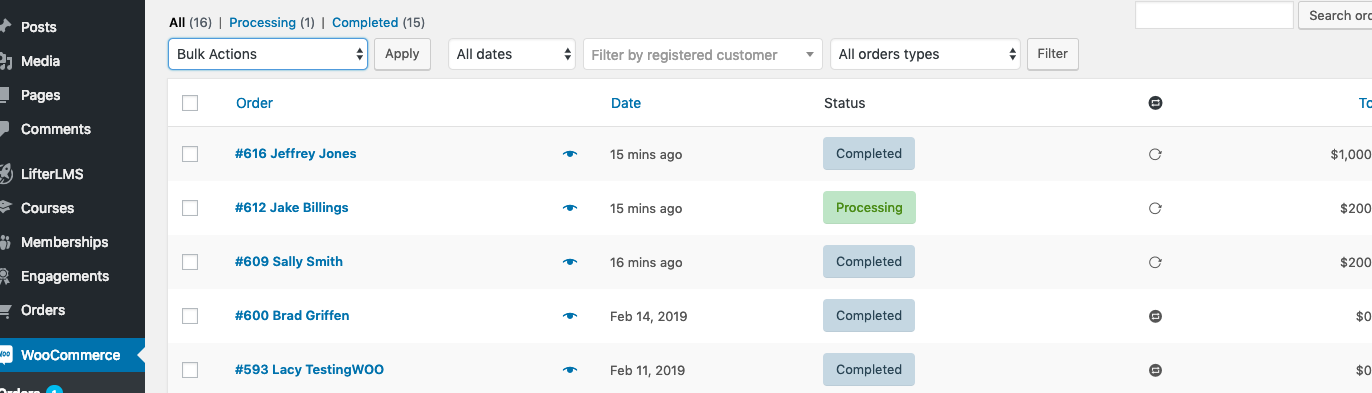Check the box for order #616
Image resolution: width=1372 pixels, height=393 pixels.
pyautogui.click(x=190, y=154)
